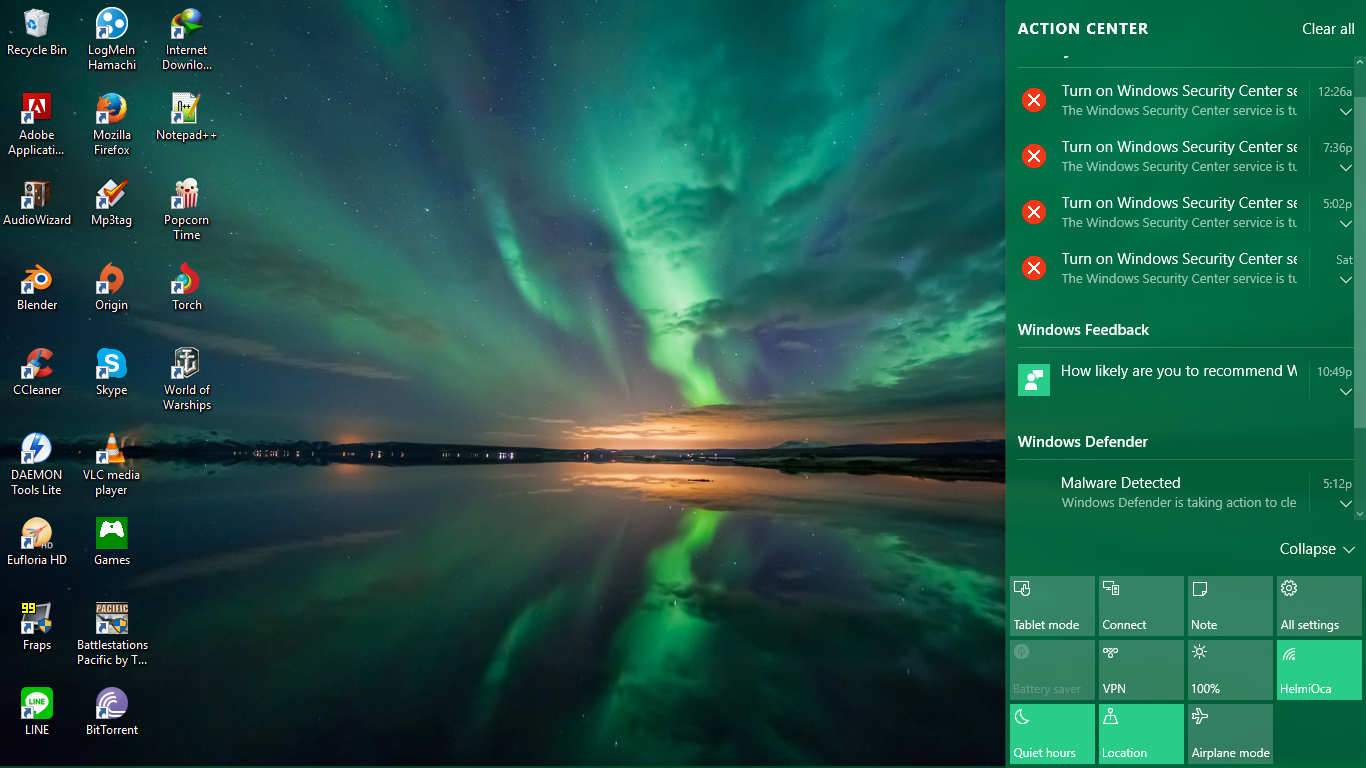
Task: Toggle the VPN quick action tile
Action: 1141,670
